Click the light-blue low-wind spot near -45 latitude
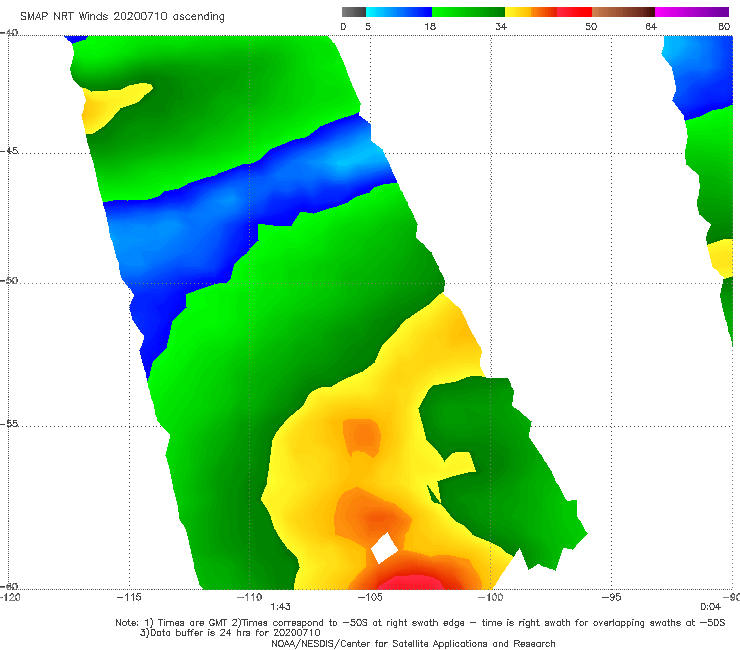The height and width of the screenshot is (650, 740). pyautogui.click(x=345, y=162)
